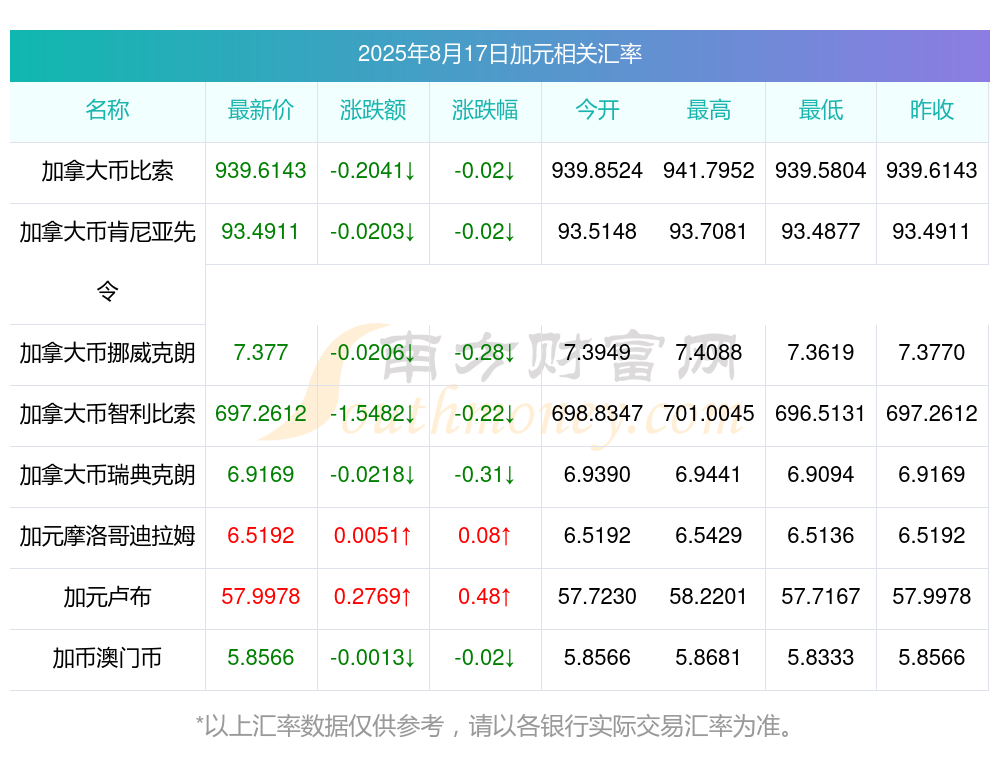Click latest price 697.2612 in green
This screenshot has height=757, width=1000.
pyautogui.click(x=261, y=414)
